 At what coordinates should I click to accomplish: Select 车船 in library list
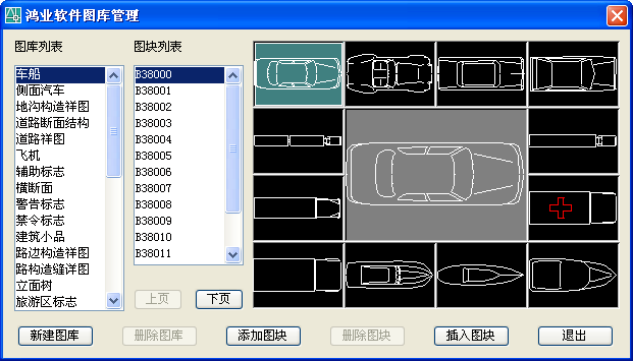(60, 74)
